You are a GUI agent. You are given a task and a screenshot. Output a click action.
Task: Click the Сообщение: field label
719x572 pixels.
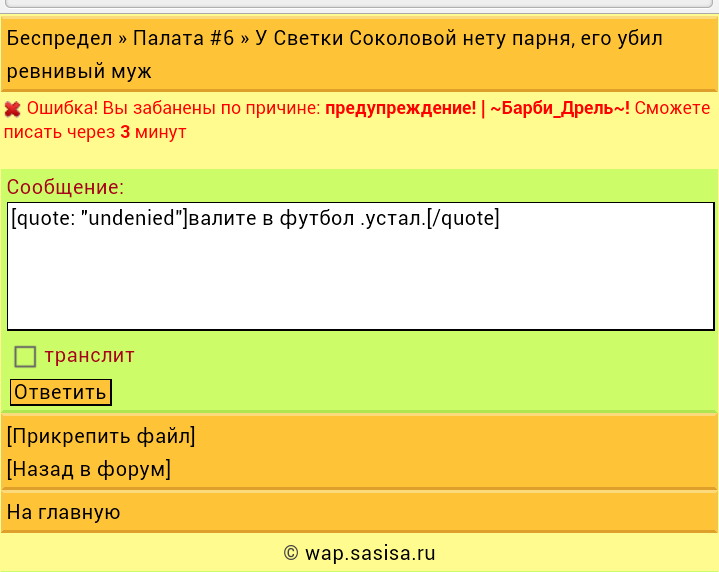65,187
